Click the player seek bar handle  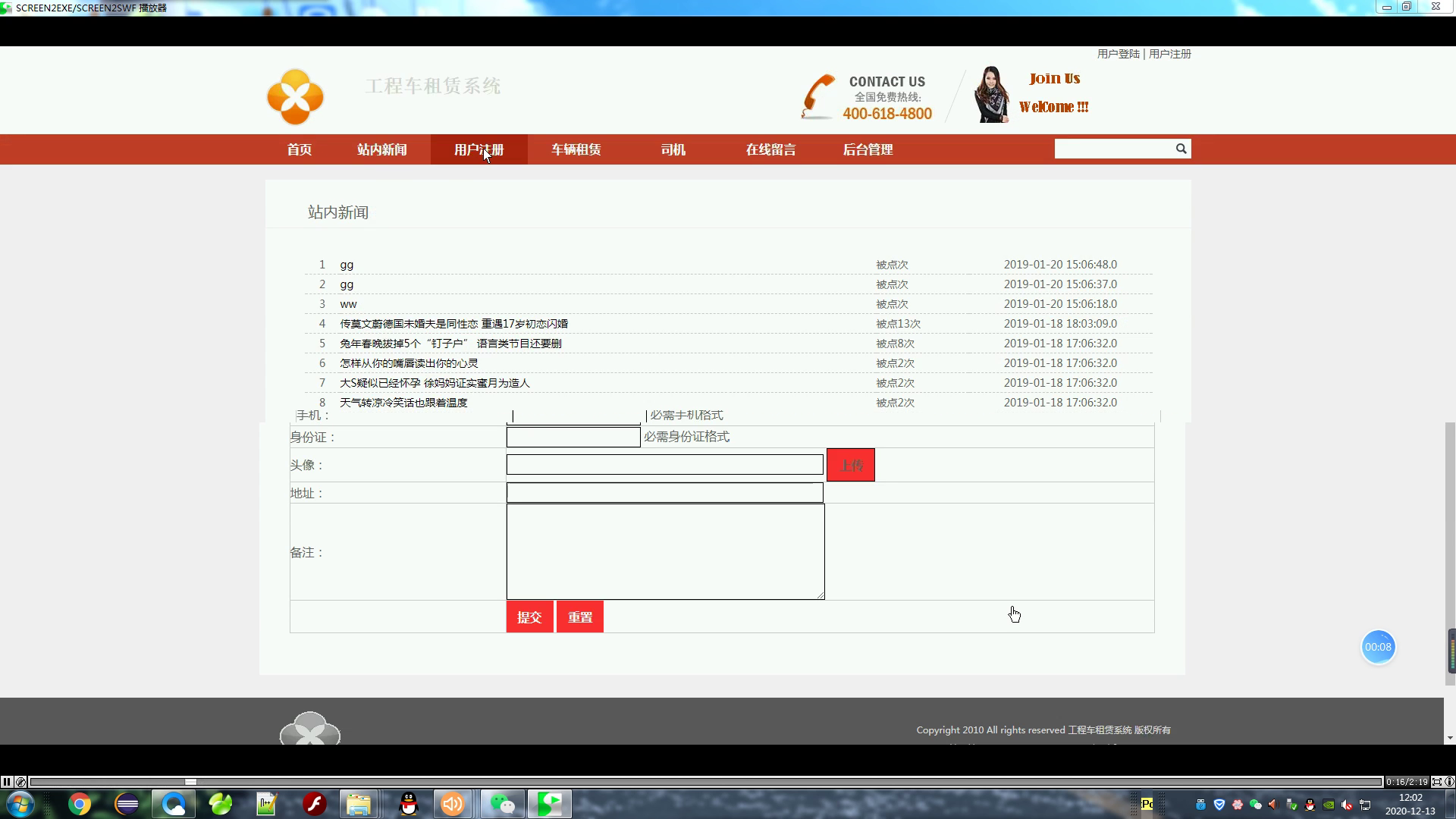191,782
